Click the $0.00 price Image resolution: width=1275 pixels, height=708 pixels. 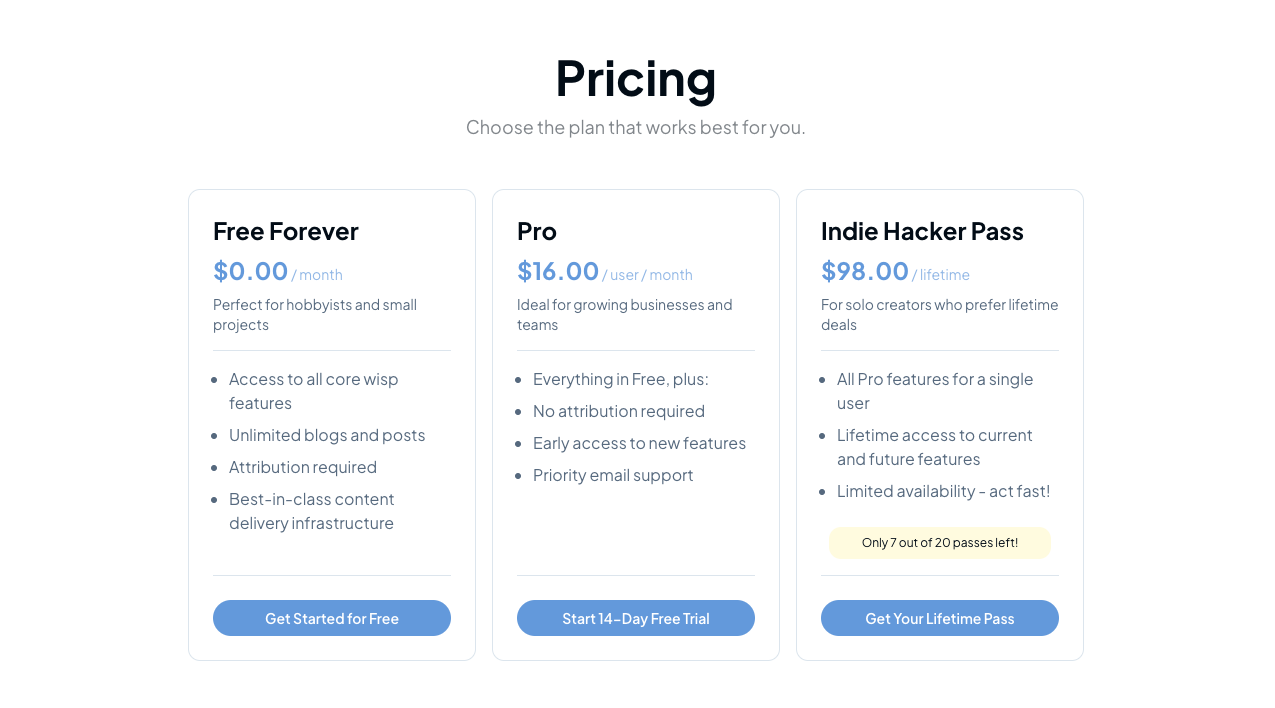(x=251, y=271)
